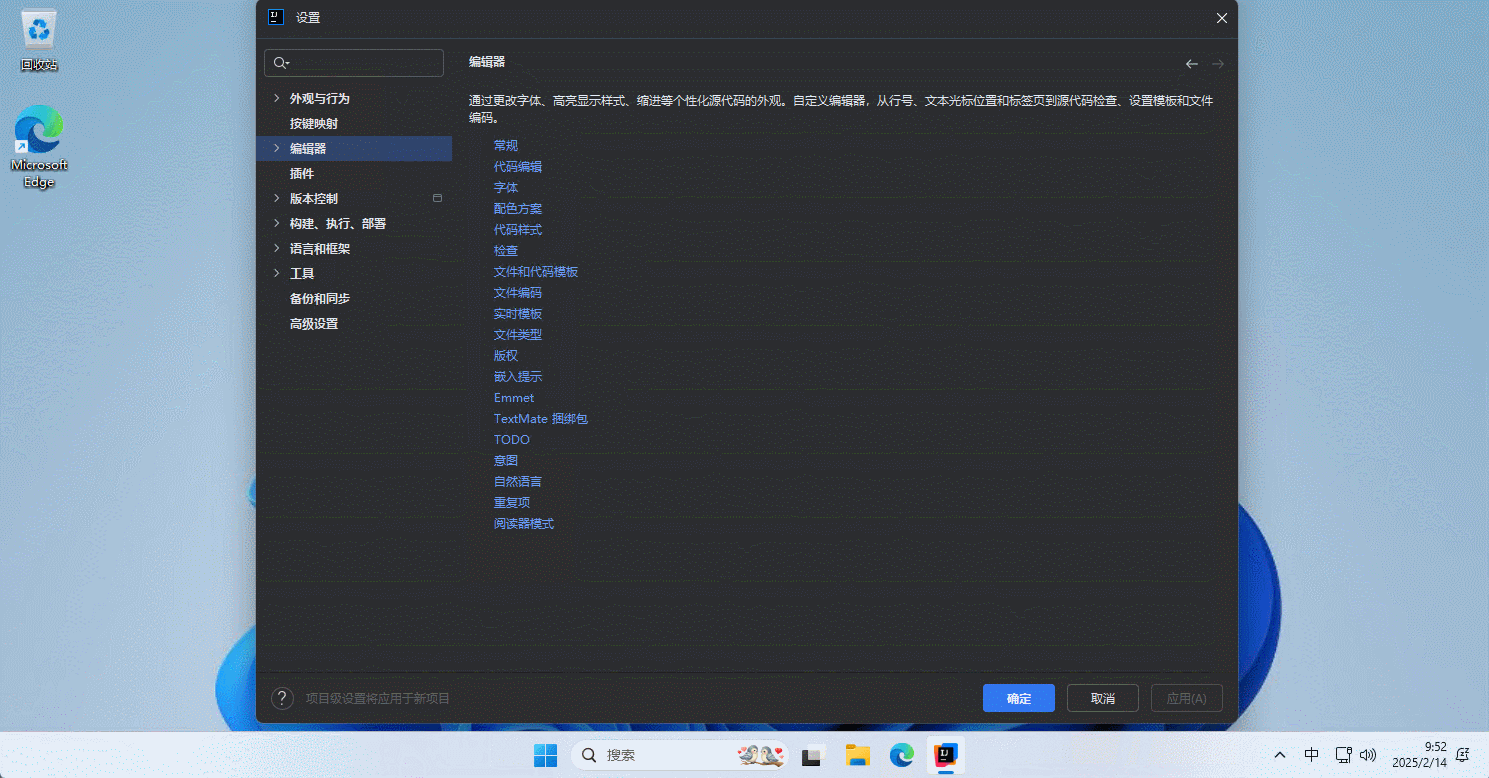Expand the 外观与行为 tree node
Viewport: 1489px width, 778px height.
point(277,98)
